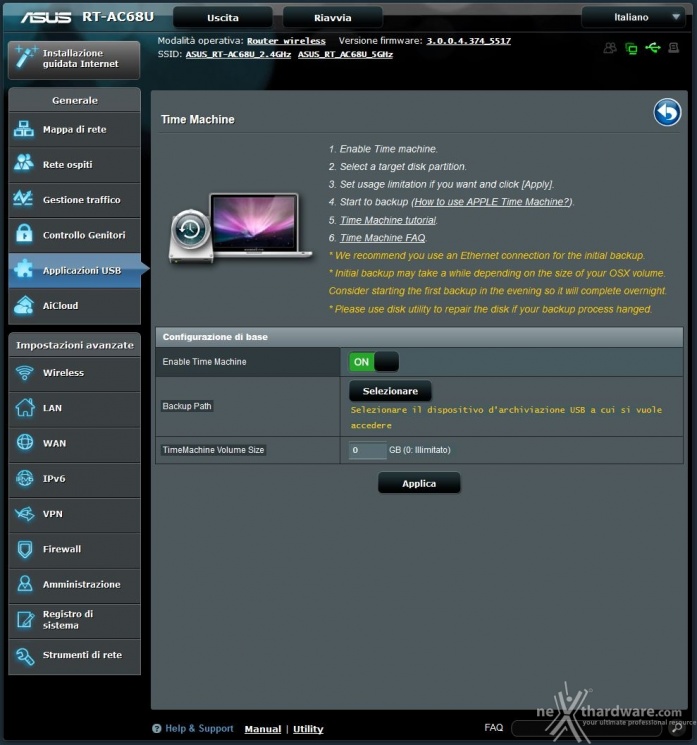
Task: Click the blue back arrow icon
Action: point(667,113)
